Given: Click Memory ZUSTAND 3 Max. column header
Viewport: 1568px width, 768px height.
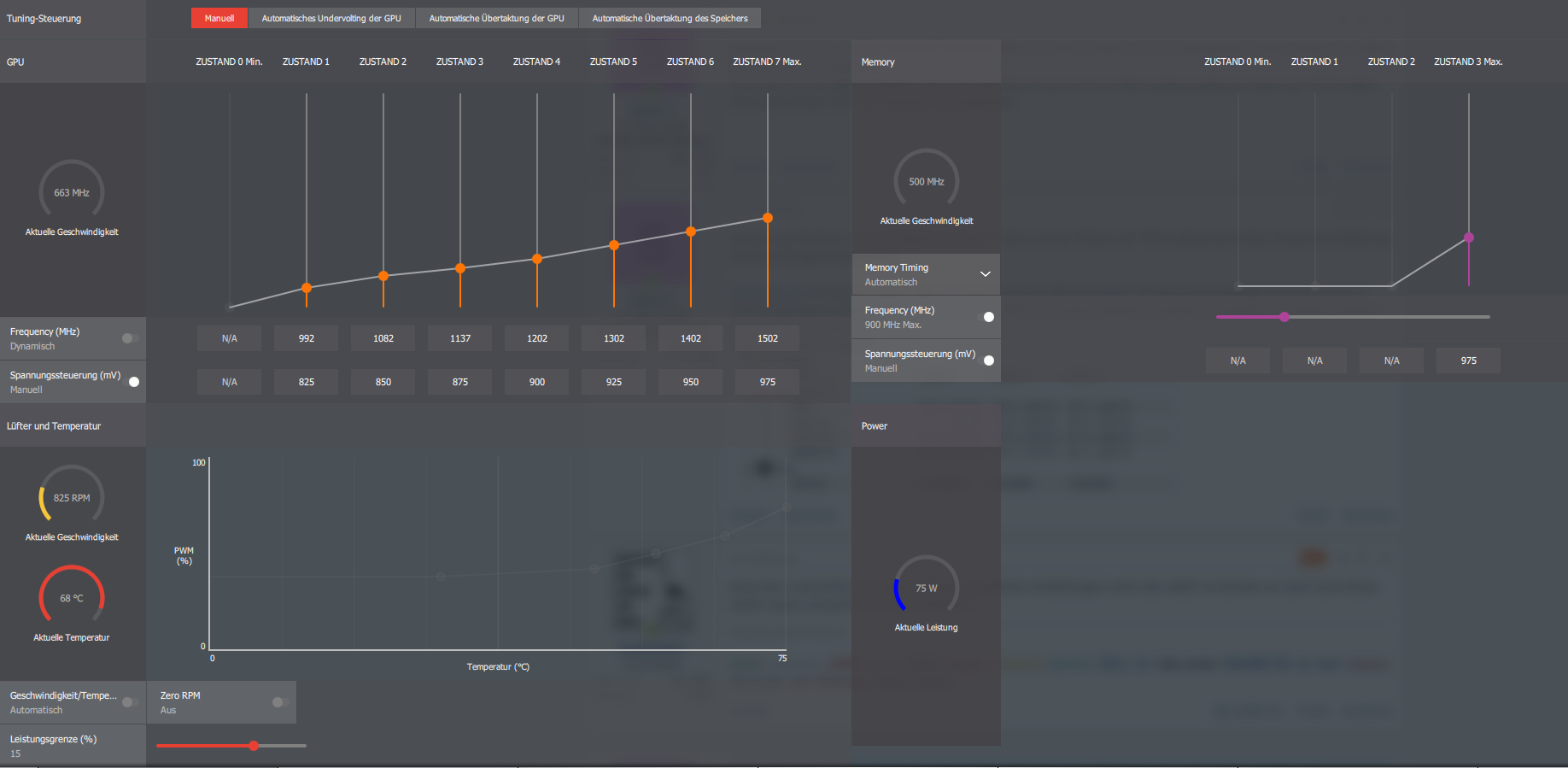Looking at the screenshot, I should tap(1468, 62).
